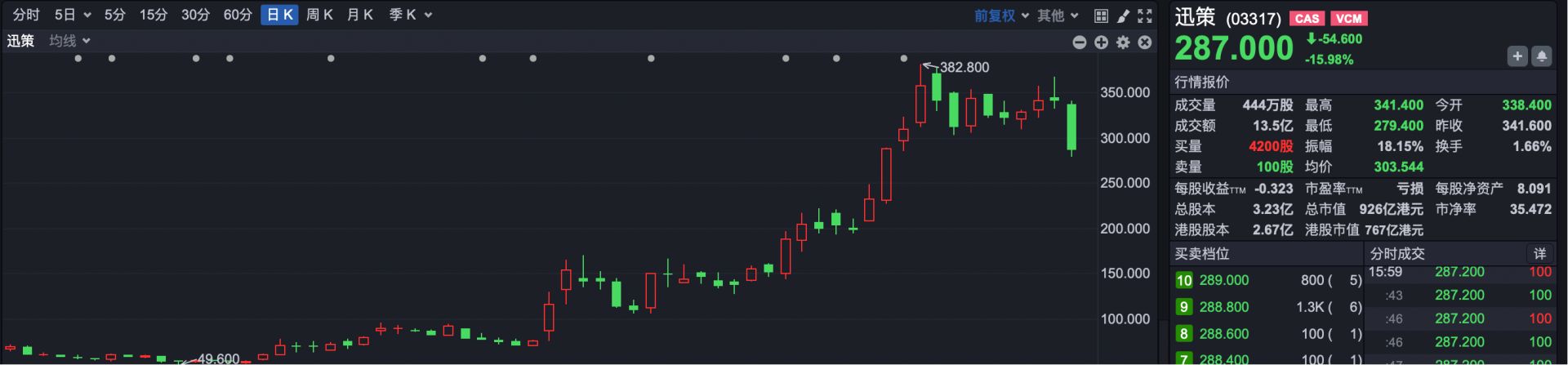Zoom out chart with minus icon
The image size is (1568, 365).
point(1079,42)
